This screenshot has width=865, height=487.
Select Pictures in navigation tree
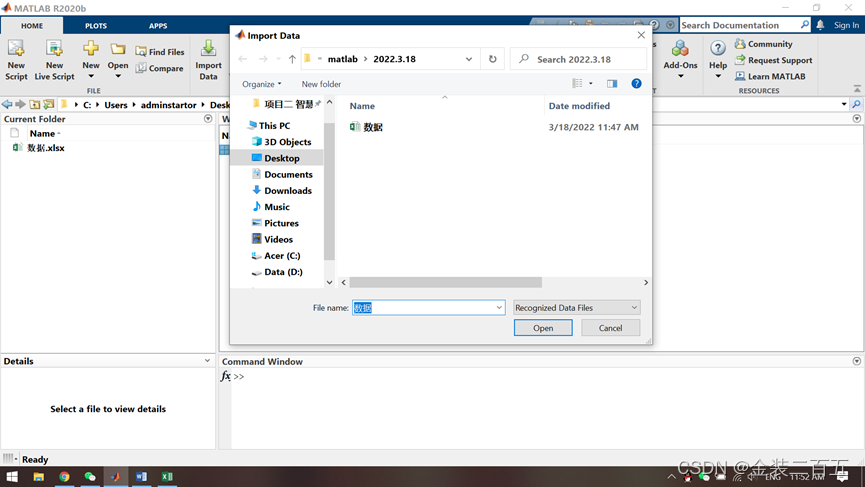tap(275, 223)
